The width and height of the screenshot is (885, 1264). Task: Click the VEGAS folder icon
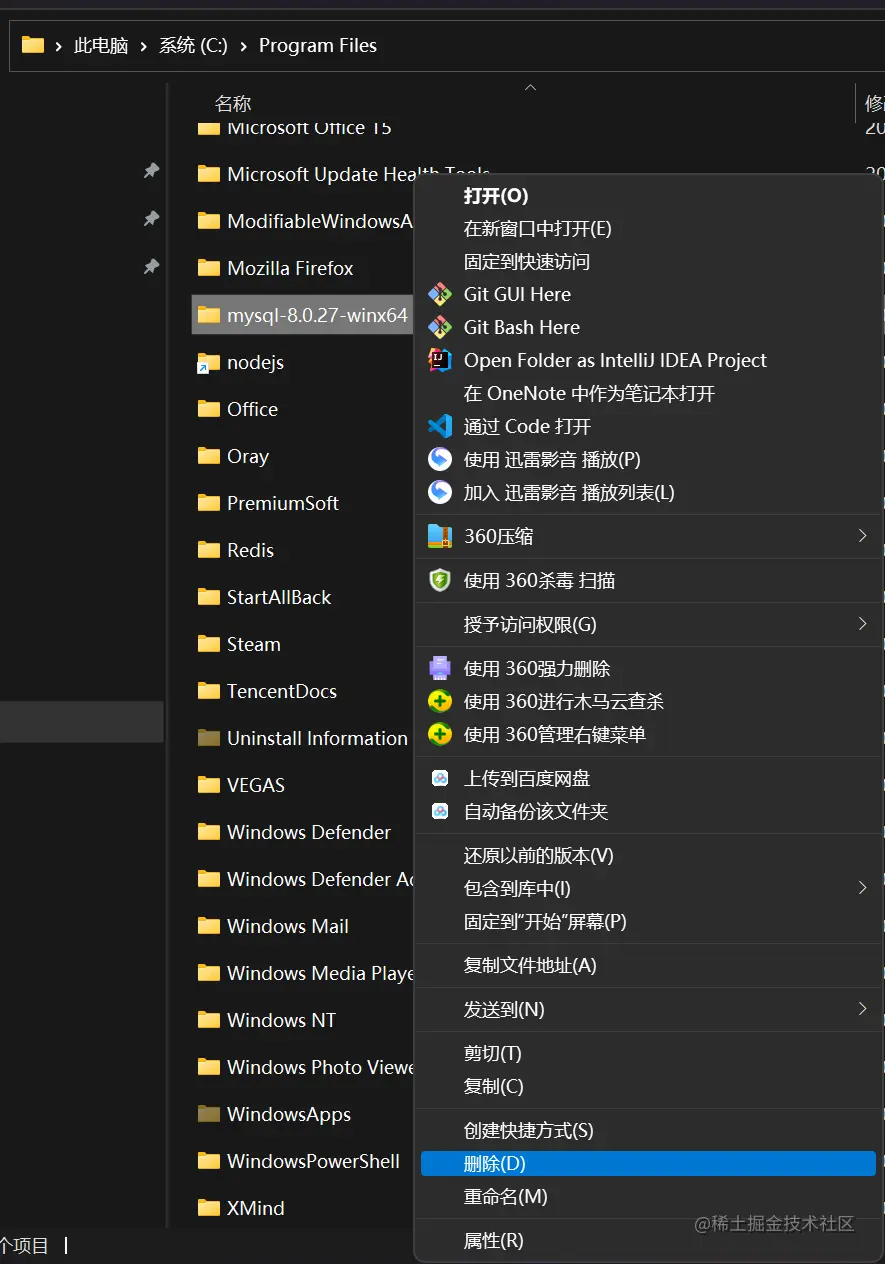pos(209,785)
